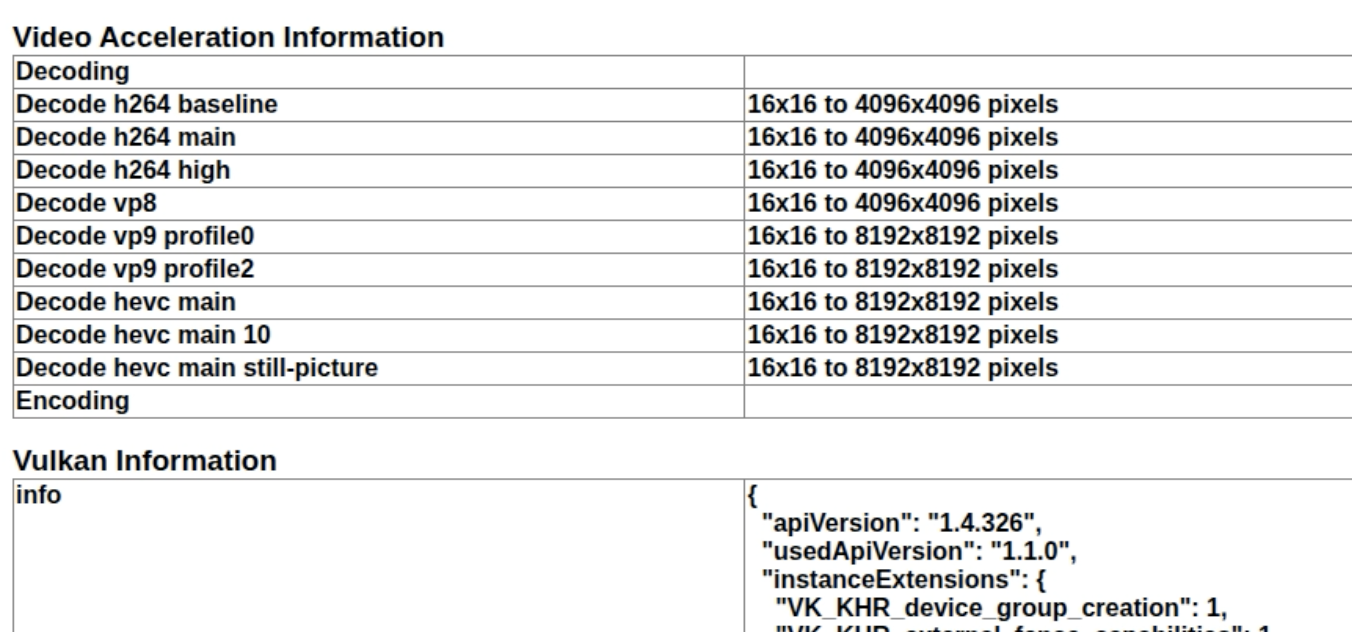The height and width of the screenshot is (632, 1352).
Task: Click the Decode hevc main still-picture label
Action: (x=197, y=368)
